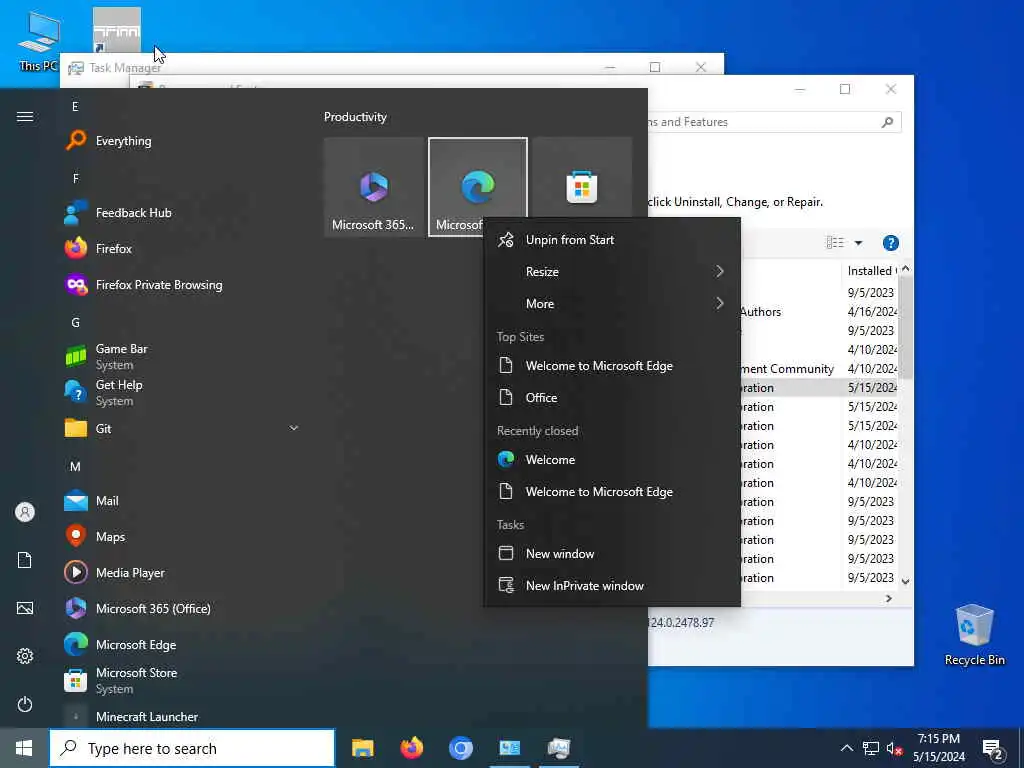Jump to the letter M section header
The width and height of the screenshot is (1024, 768).
pos(76,466)
